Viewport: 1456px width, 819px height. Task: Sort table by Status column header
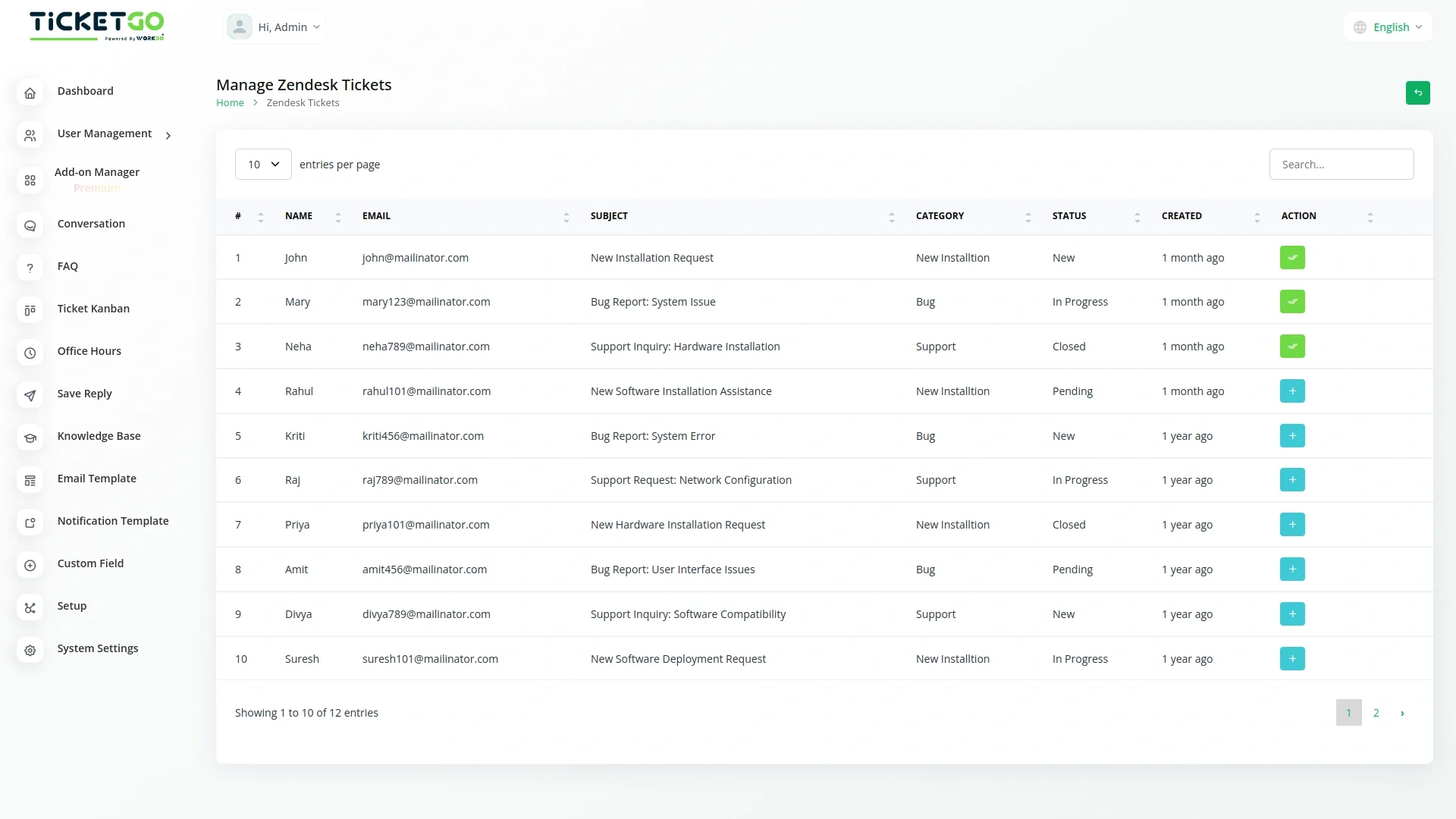[1069, 216]
